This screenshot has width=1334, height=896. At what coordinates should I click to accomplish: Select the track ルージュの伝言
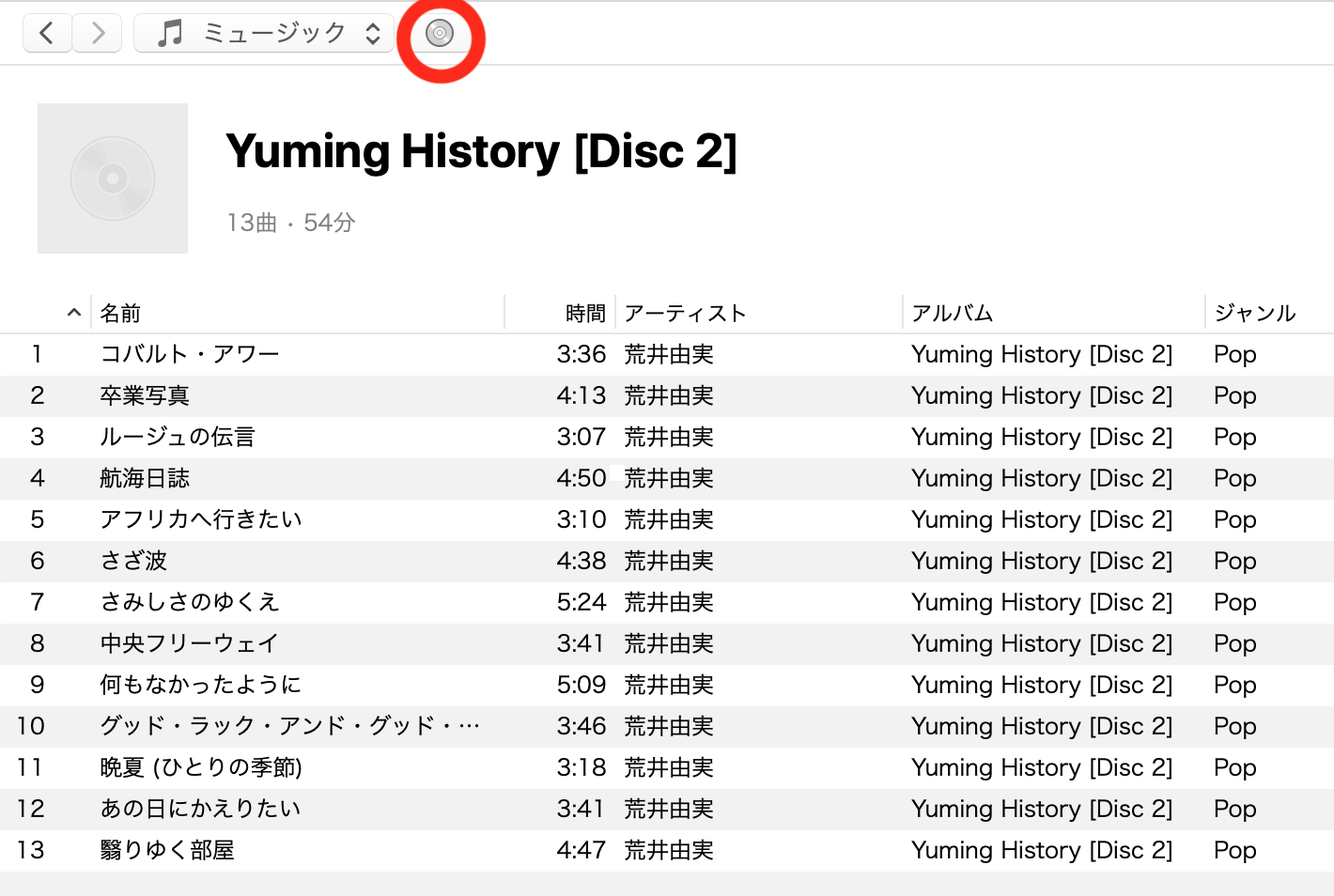[178, 437]
